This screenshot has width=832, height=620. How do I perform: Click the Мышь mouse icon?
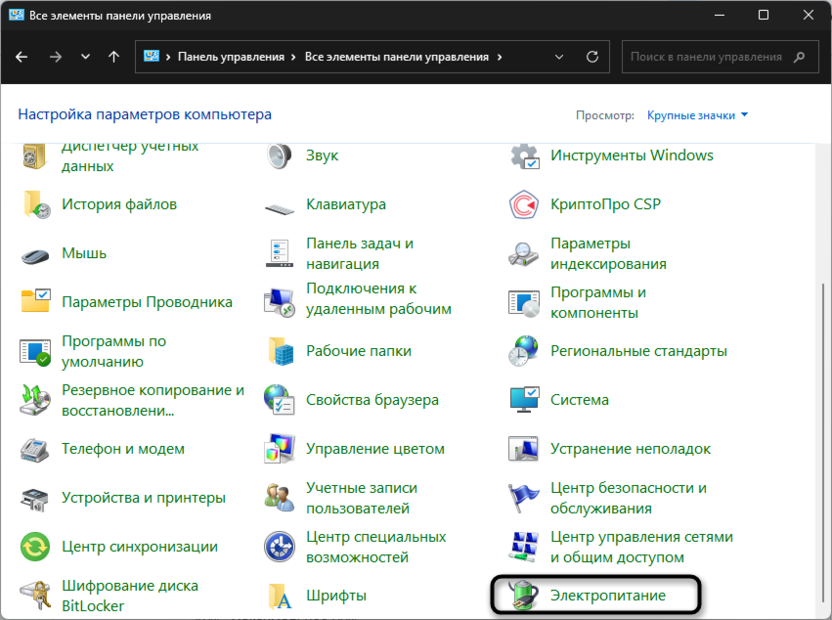click(x=36, y=254)
